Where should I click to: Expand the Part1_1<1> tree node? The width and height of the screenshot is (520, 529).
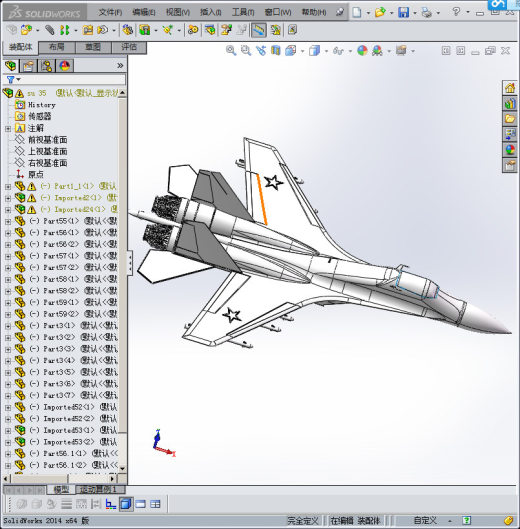(x=8, y=187)
